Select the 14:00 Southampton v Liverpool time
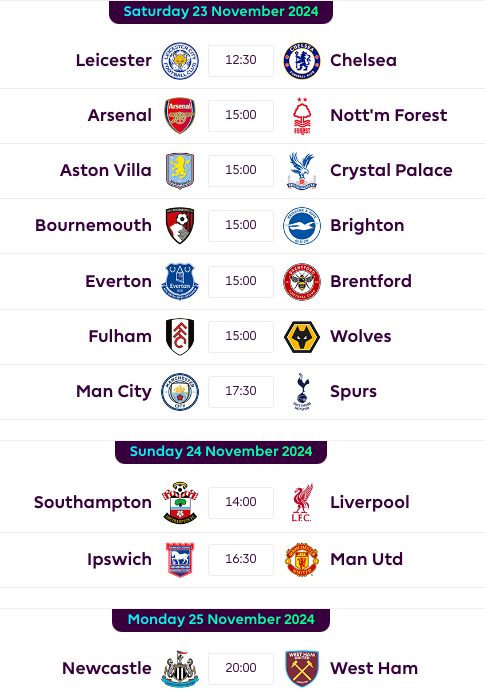485x695 pixels. click(241, 502)
